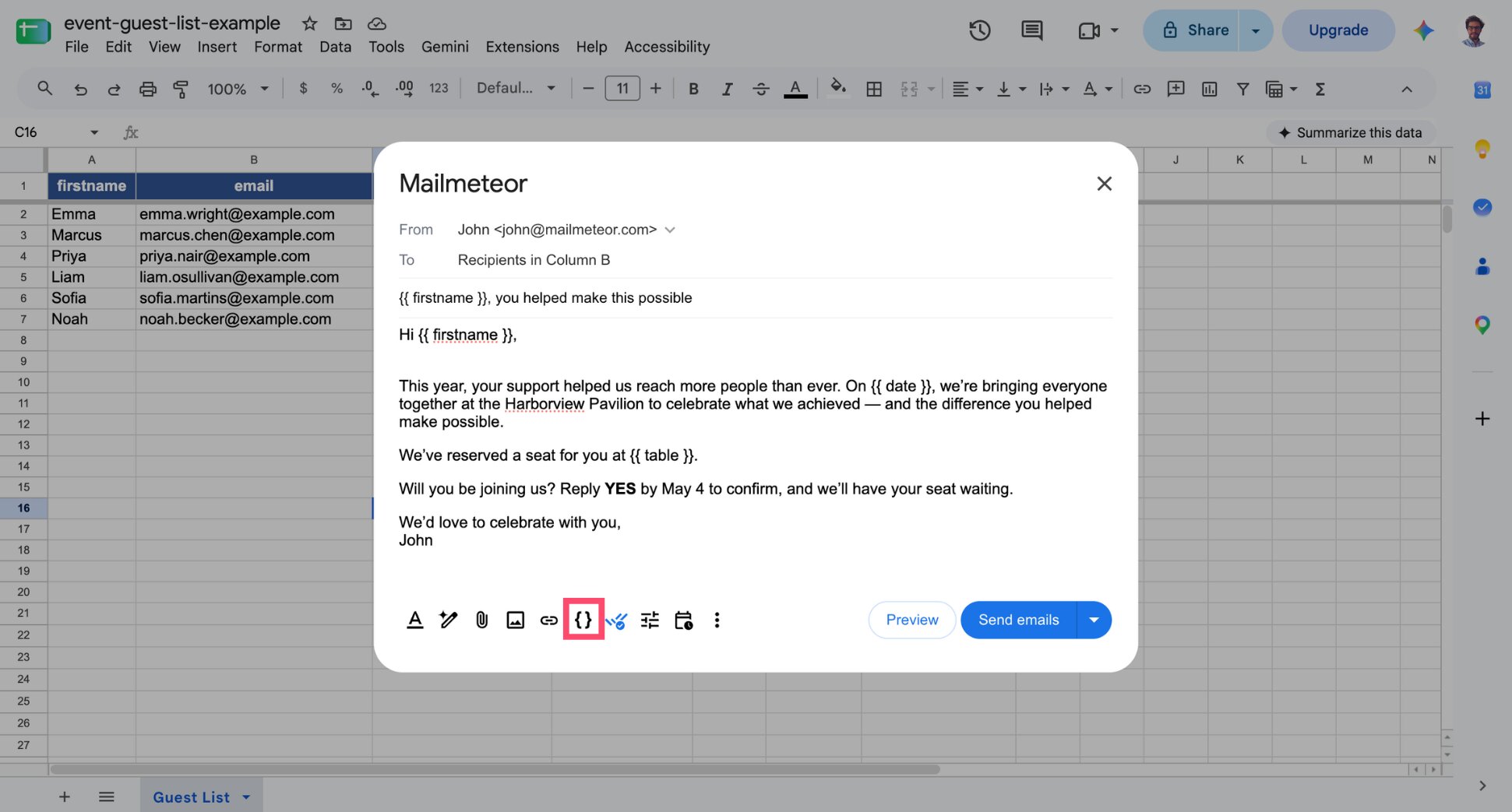1512x812 pixels.
Task: Open the 100% zoom dropdown
Action: pyautogui.click(x=238, y=89)
